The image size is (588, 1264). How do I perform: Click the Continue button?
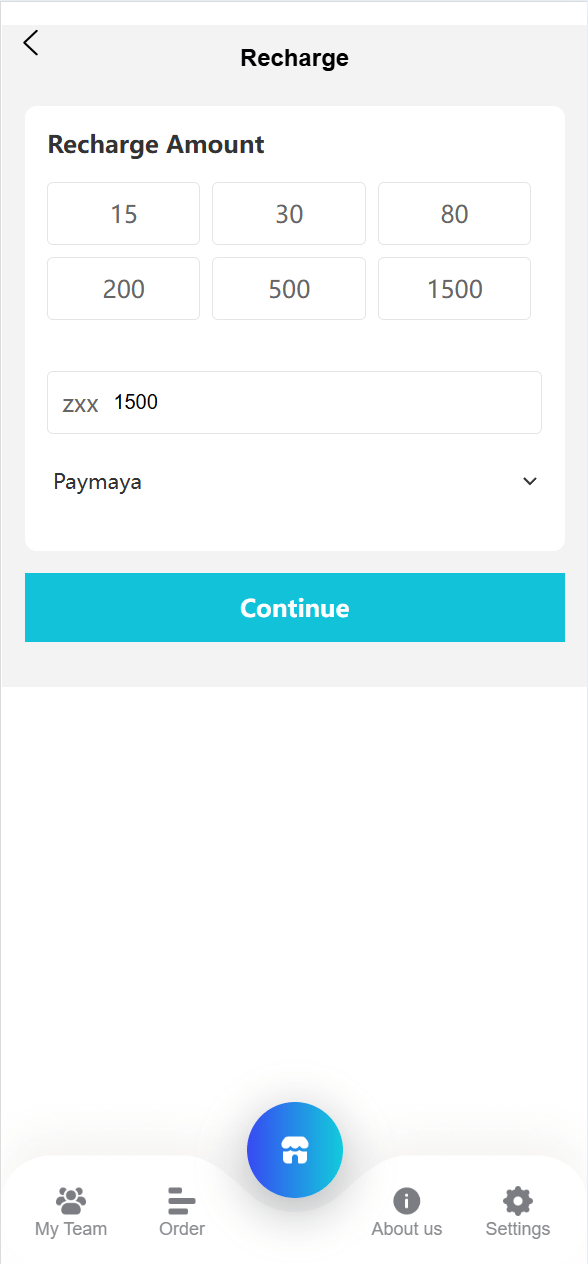[x=295, y=608]
